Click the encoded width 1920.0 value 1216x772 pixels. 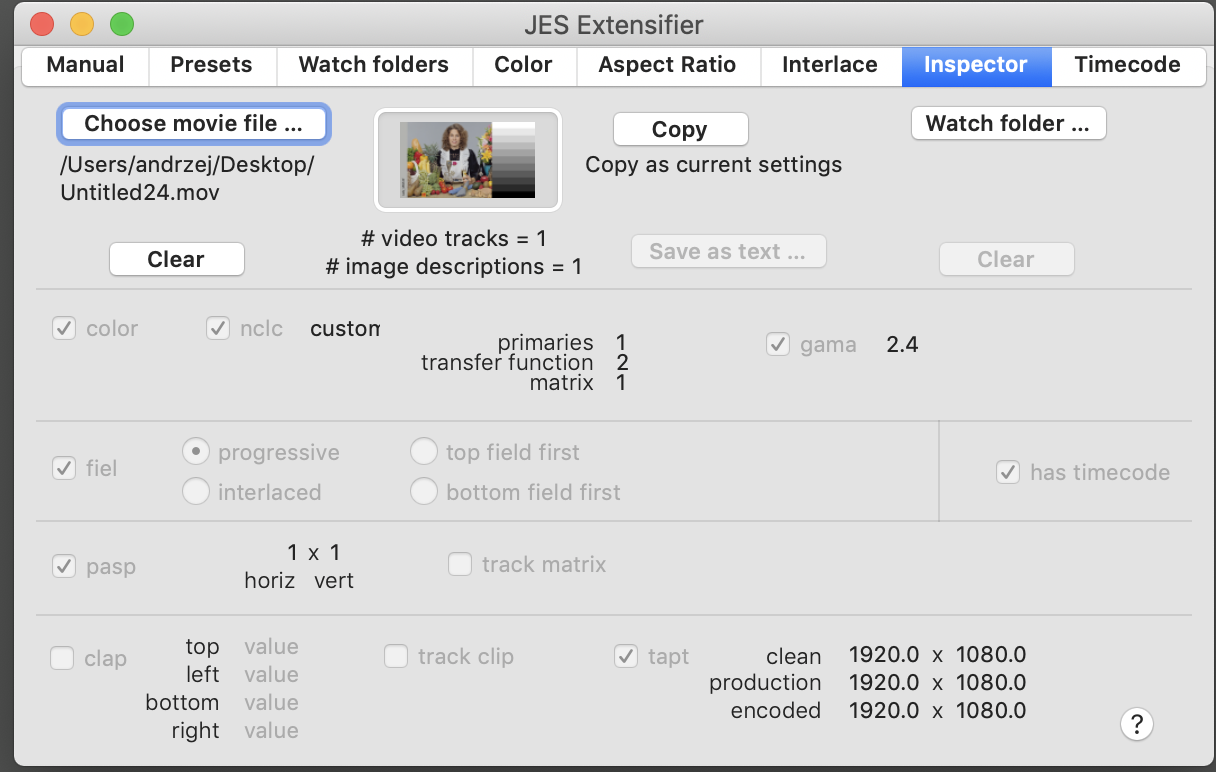click(884, 711)
